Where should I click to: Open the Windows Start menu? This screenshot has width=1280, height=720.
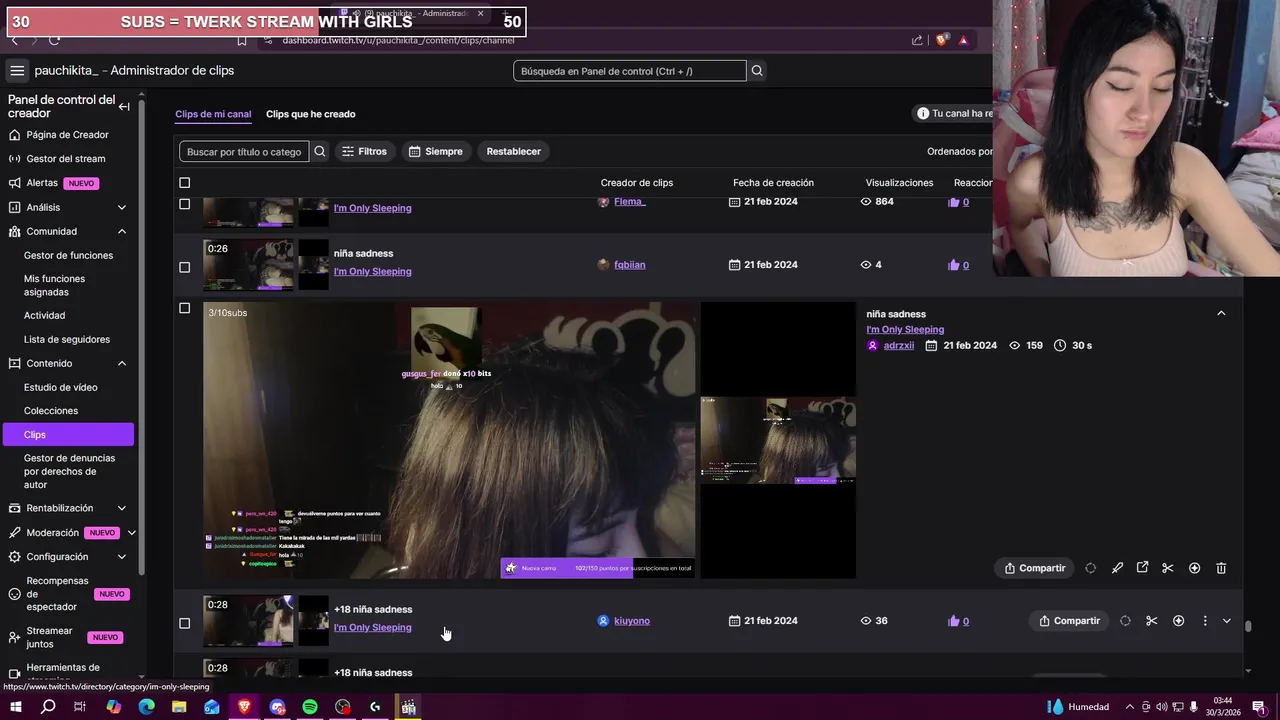15,707
